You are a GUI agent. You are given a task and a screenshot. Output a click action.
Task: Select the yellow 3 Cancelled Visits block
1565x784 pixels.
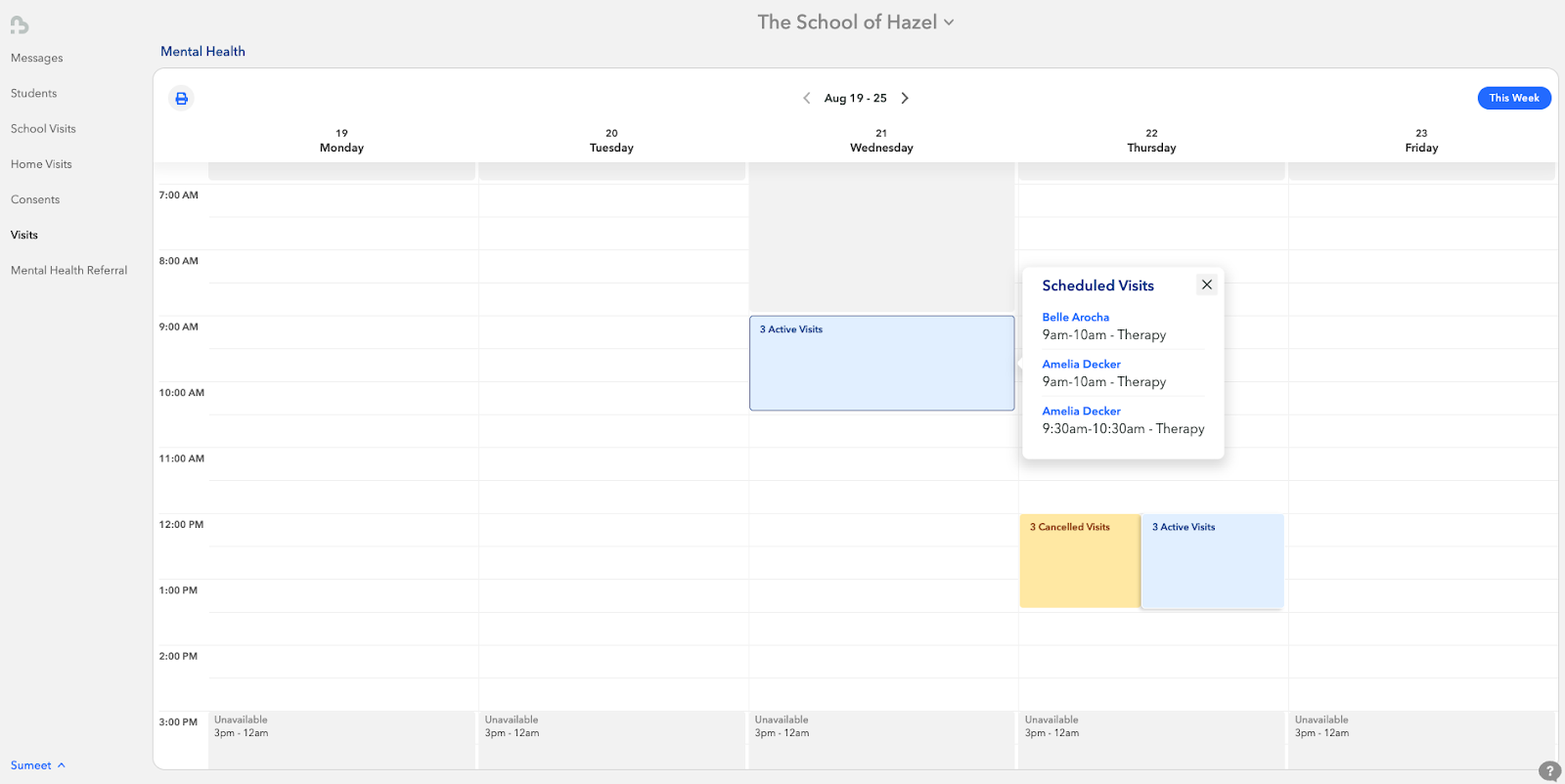[1079, 561]
